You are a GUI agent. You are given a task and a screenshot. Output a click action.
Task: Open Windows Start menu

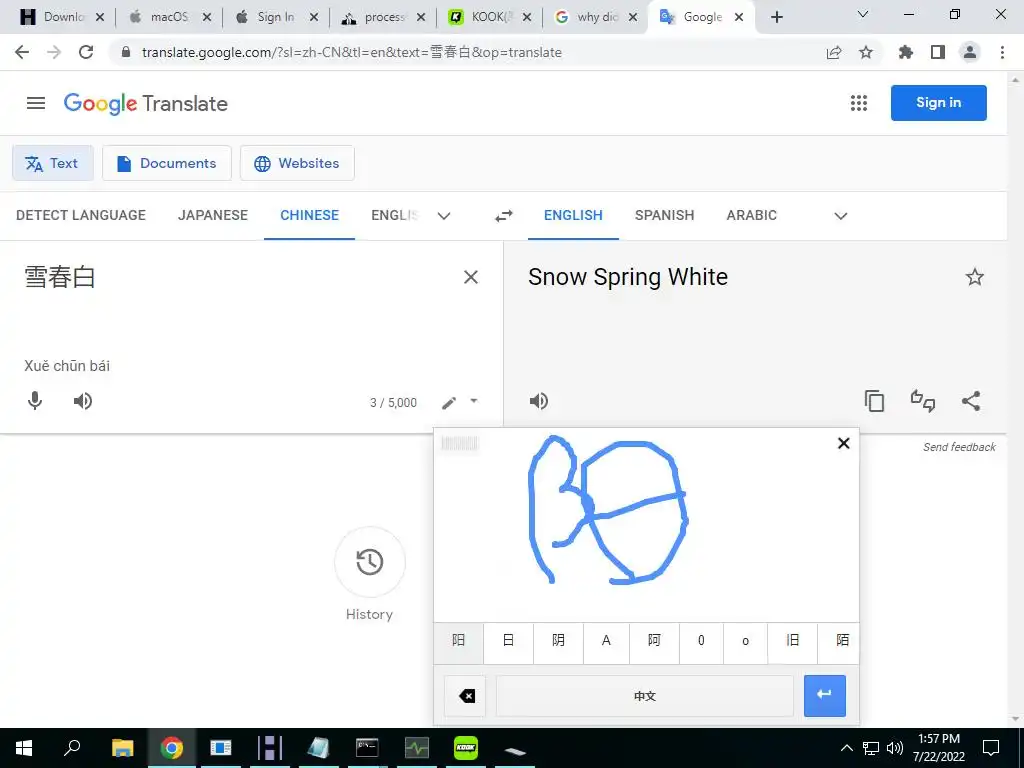tap(24, 748)
